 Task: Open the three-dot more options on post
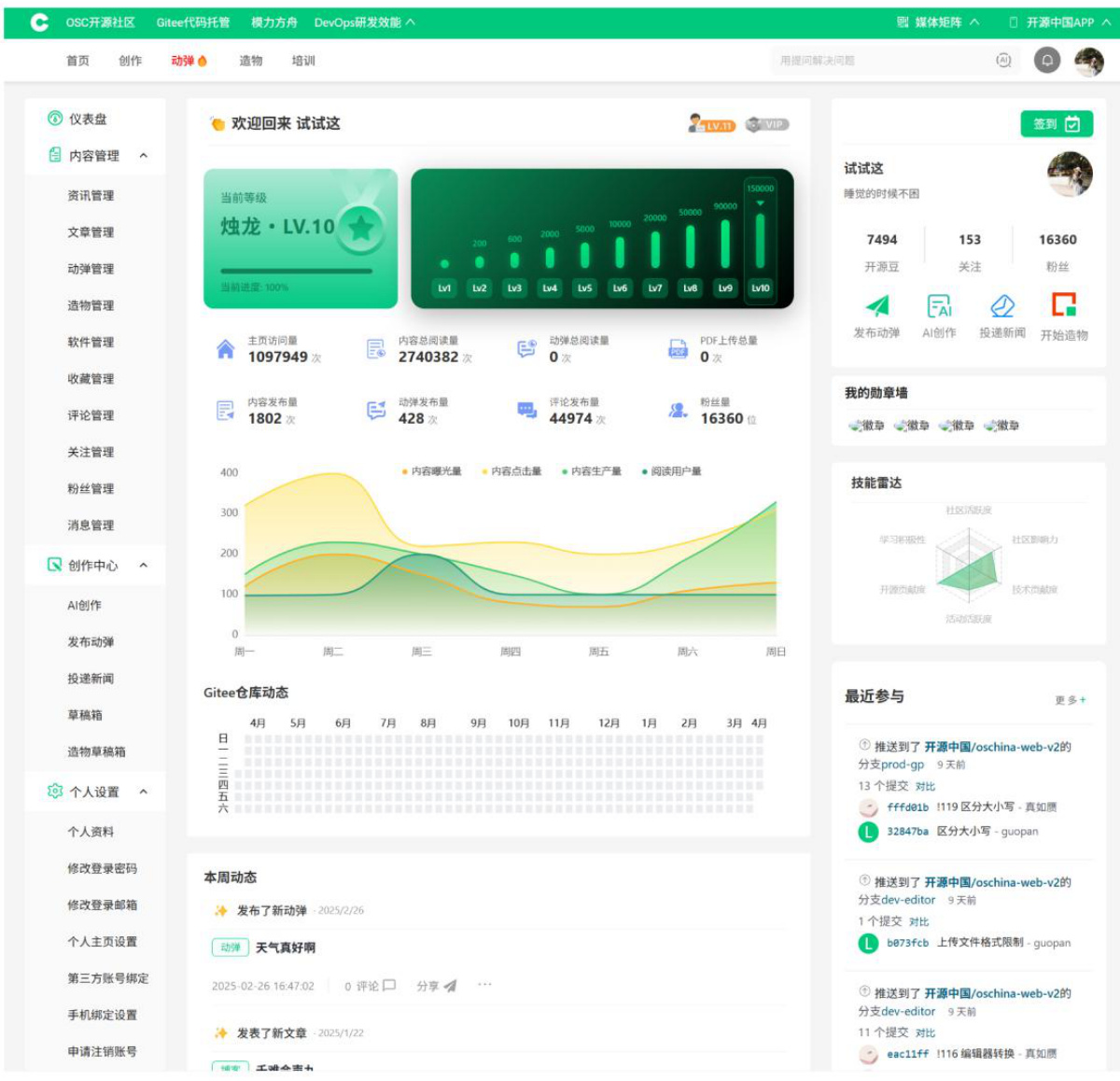[x=484, y=985]
